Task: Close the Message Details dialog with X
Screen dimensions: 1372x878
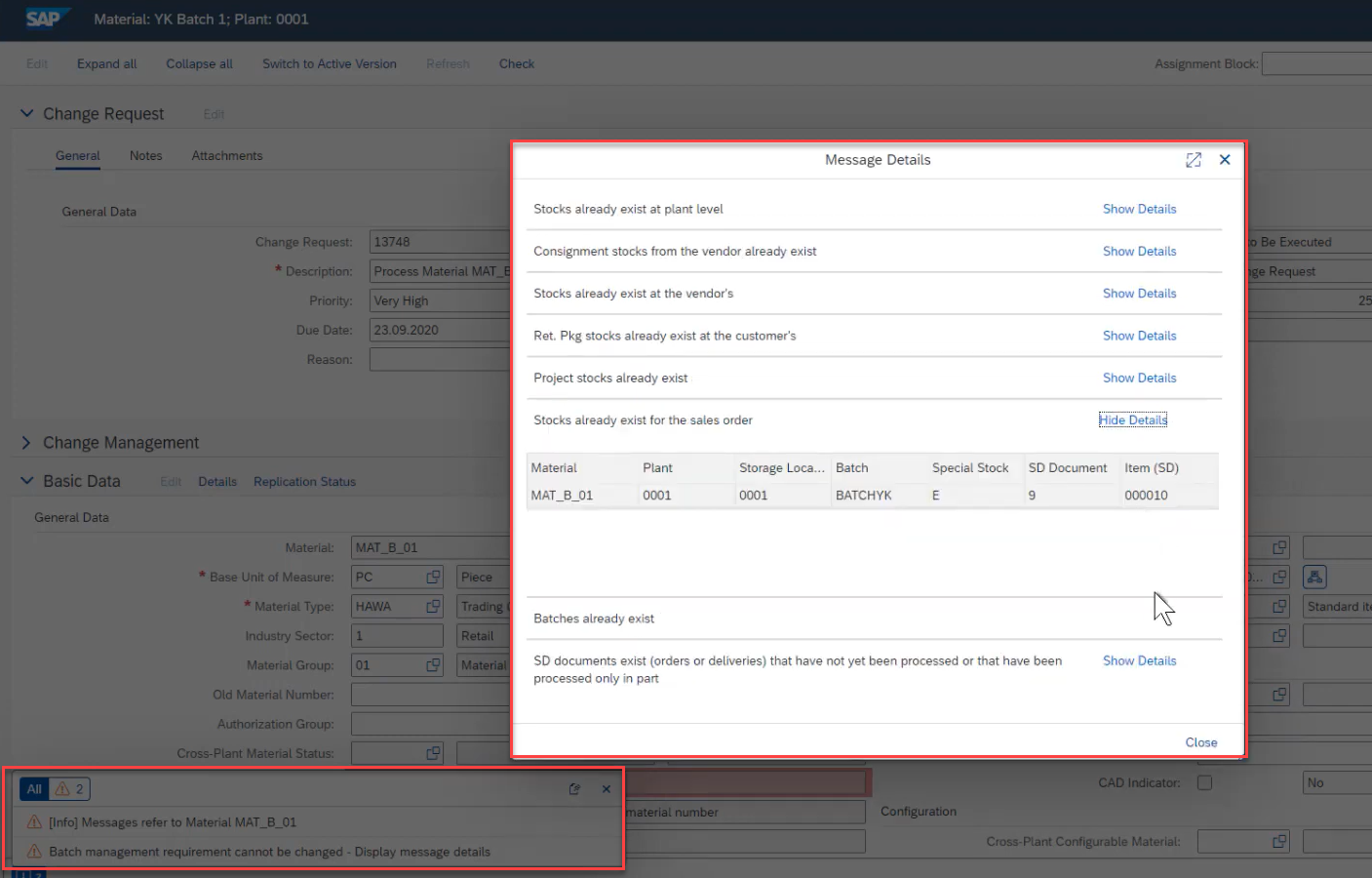Action: 1225,160
